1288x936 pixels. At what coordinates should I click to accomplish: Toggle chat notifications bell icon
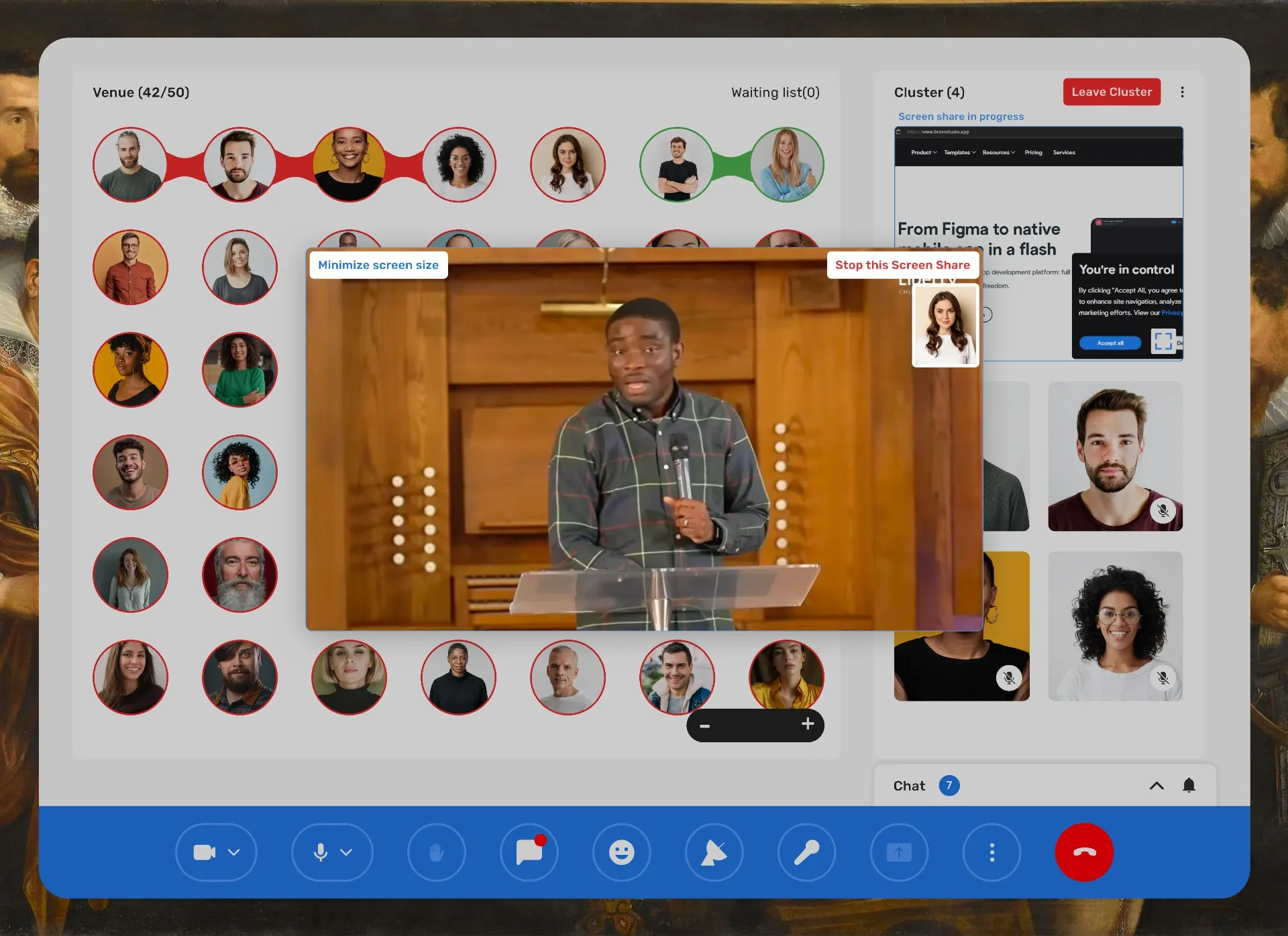pyautogui.click(x=1189, y=785)
